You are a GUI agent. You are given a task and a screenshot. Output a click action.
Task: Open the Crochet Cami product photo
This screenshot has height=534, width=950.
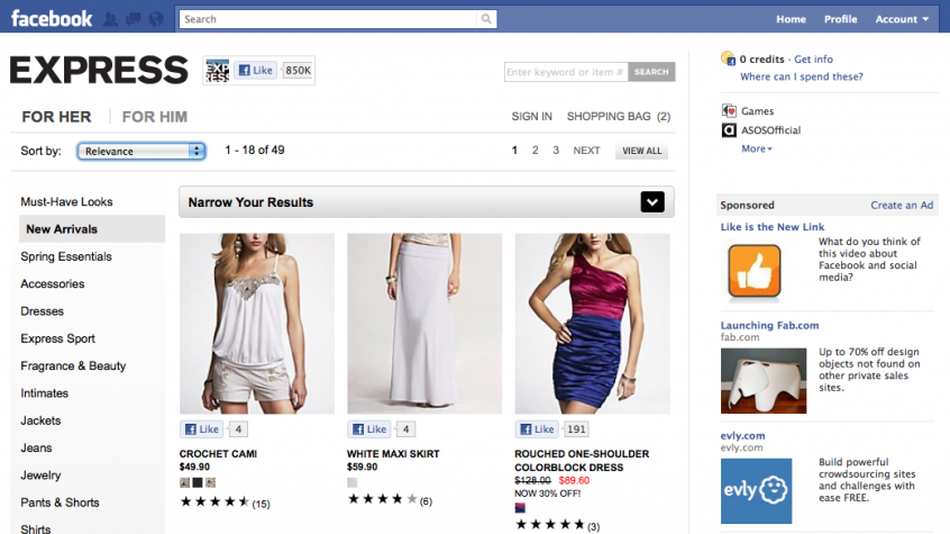(x=257, y=324)
